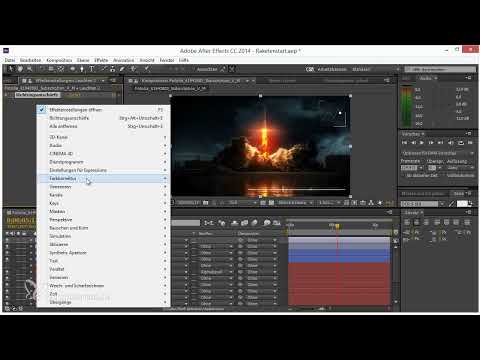
Task: Open the Datei menu
Action: pyautogui.click(x=10, y=60)
